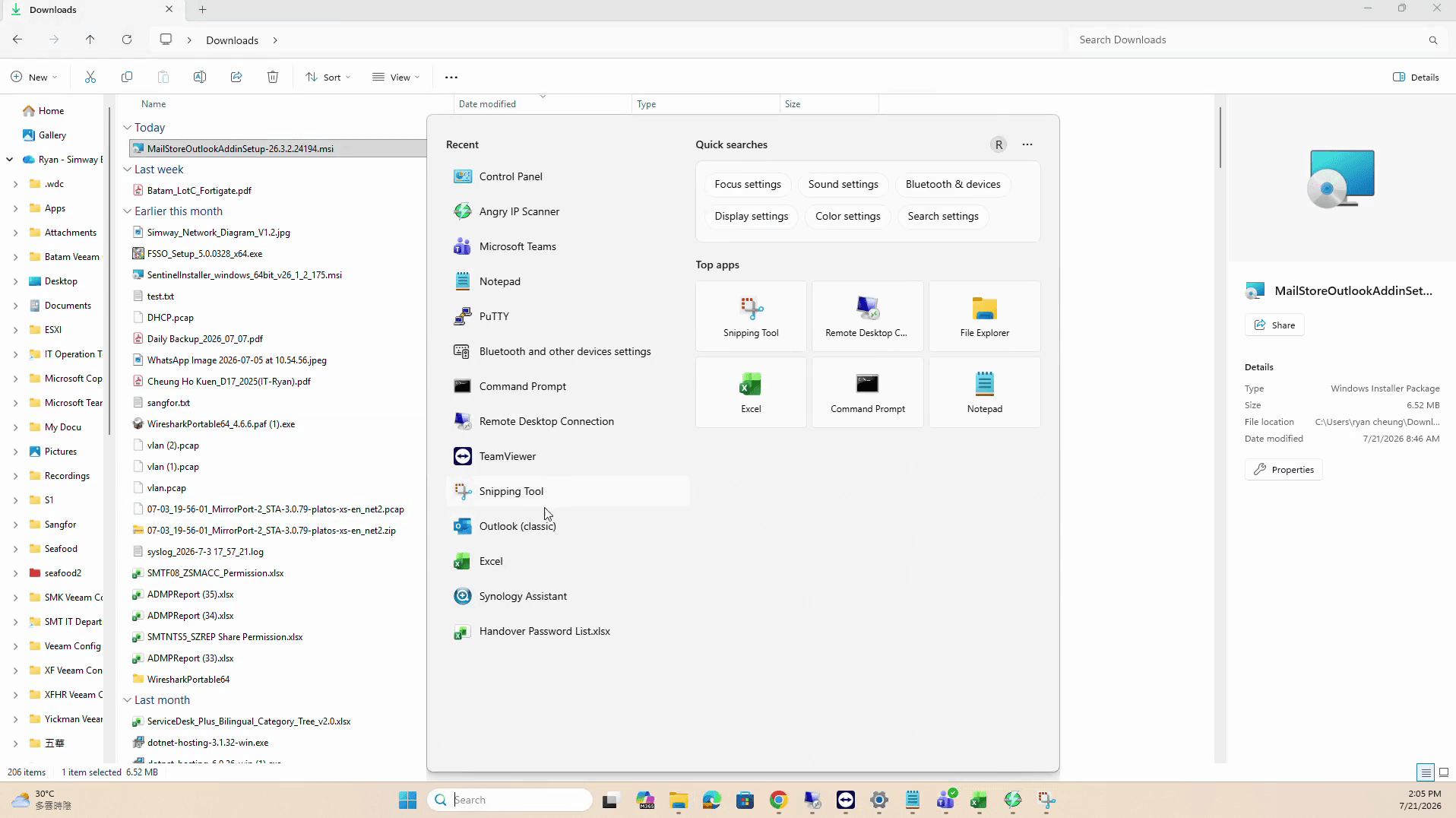
Task: Go up one folder level with Up arrow
Action: click(90, 40)
